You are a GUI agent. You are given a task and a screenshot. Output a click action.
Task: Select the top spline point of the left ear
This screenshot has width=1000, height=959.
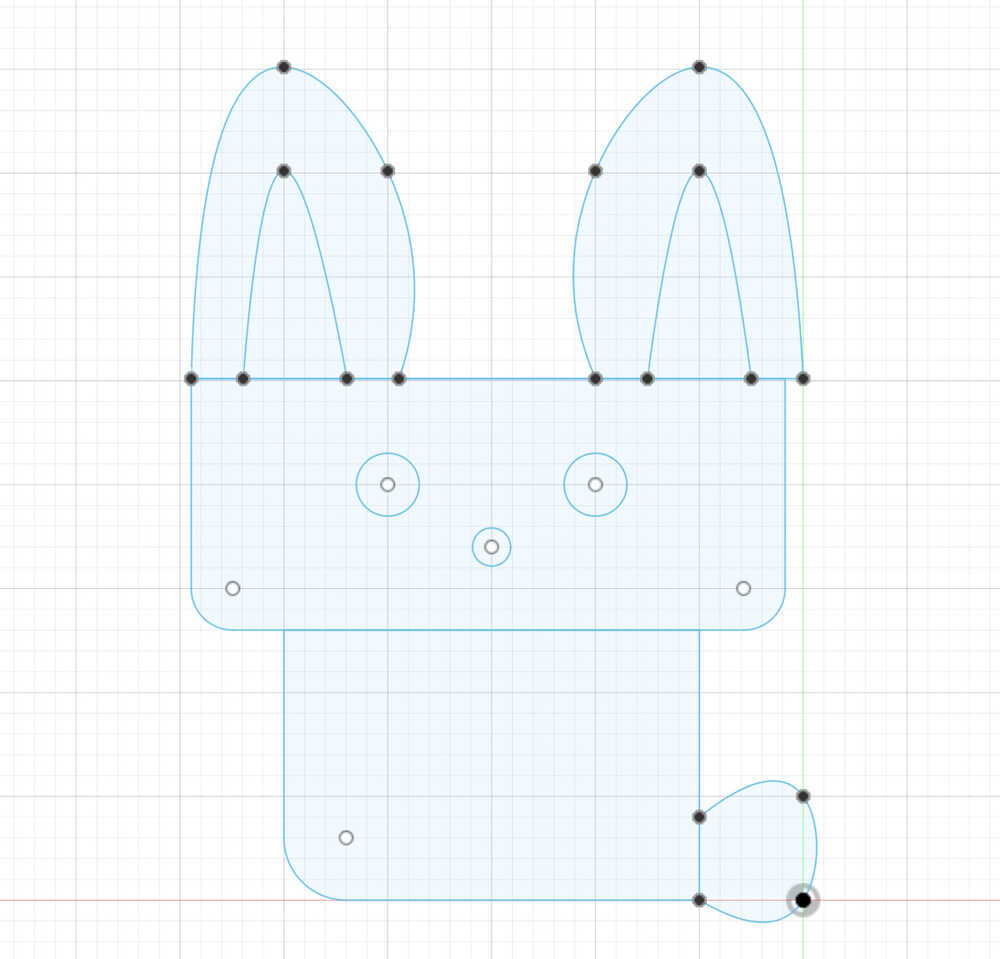click(284, 67)
